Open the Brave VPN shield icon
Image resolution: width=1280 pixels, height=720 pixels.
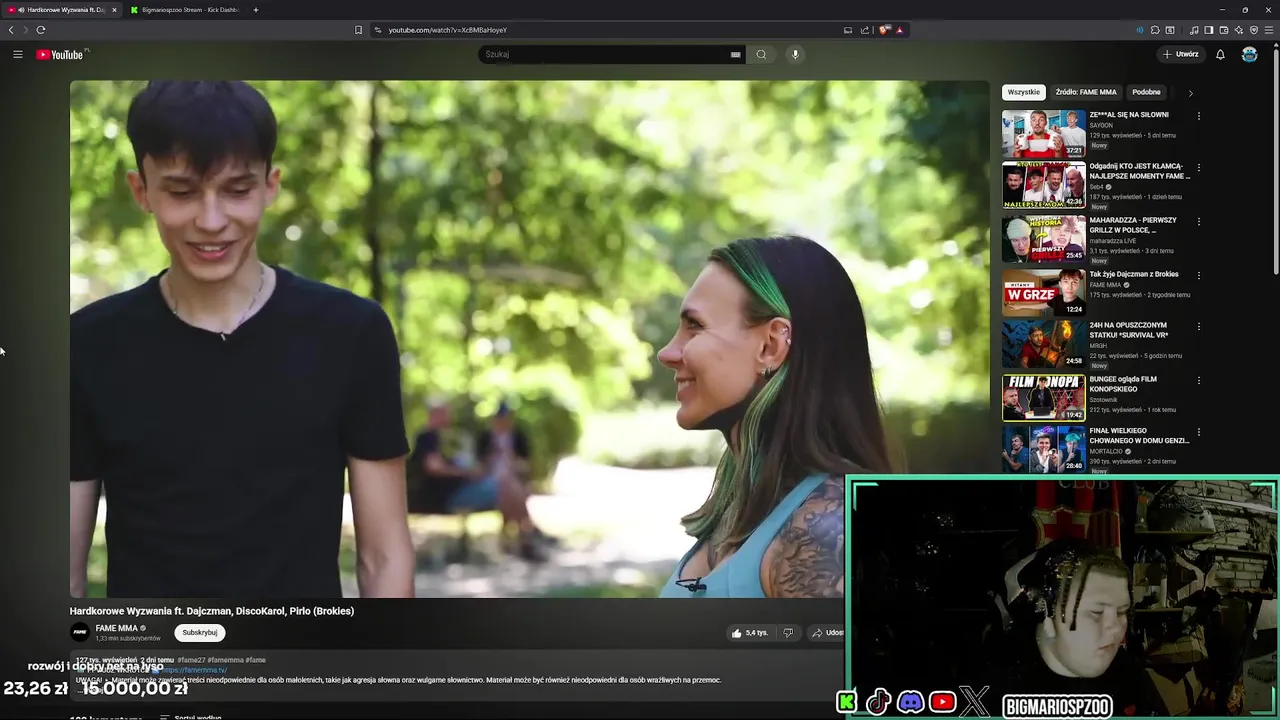click(x=1254, y=30)
